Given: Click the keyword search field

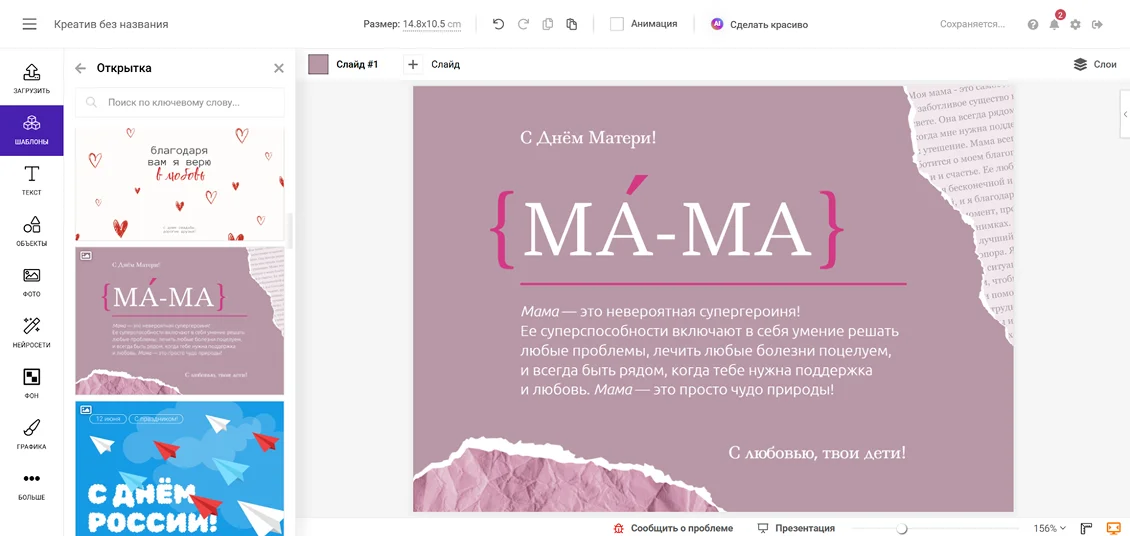Looking at the screenshot, I should pos(180,102).
